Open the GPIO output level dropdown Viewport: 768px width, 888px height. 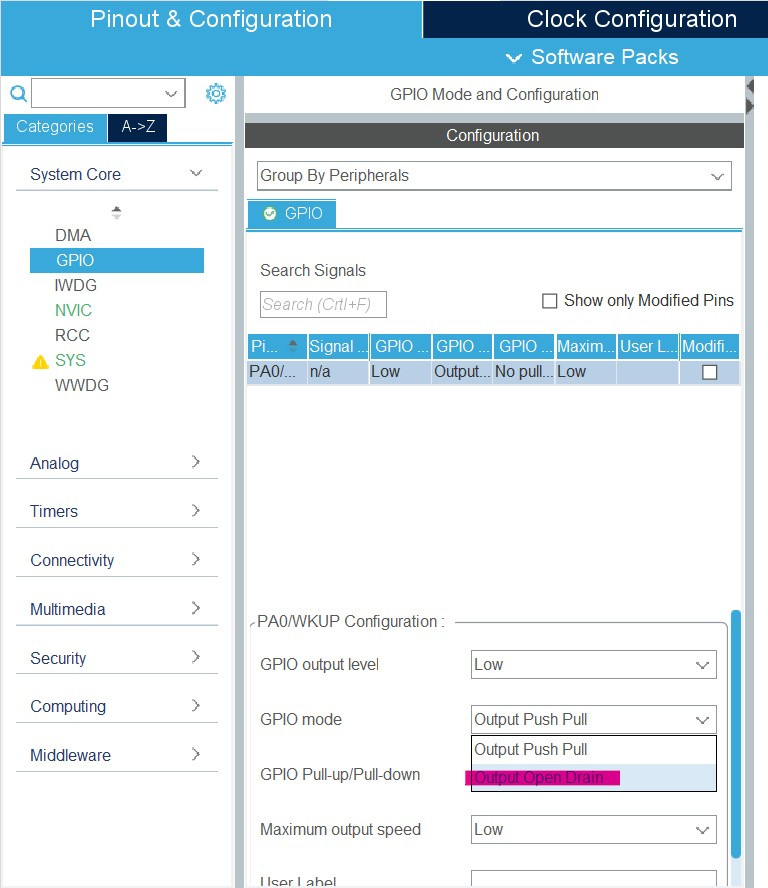tap(594, 664)
